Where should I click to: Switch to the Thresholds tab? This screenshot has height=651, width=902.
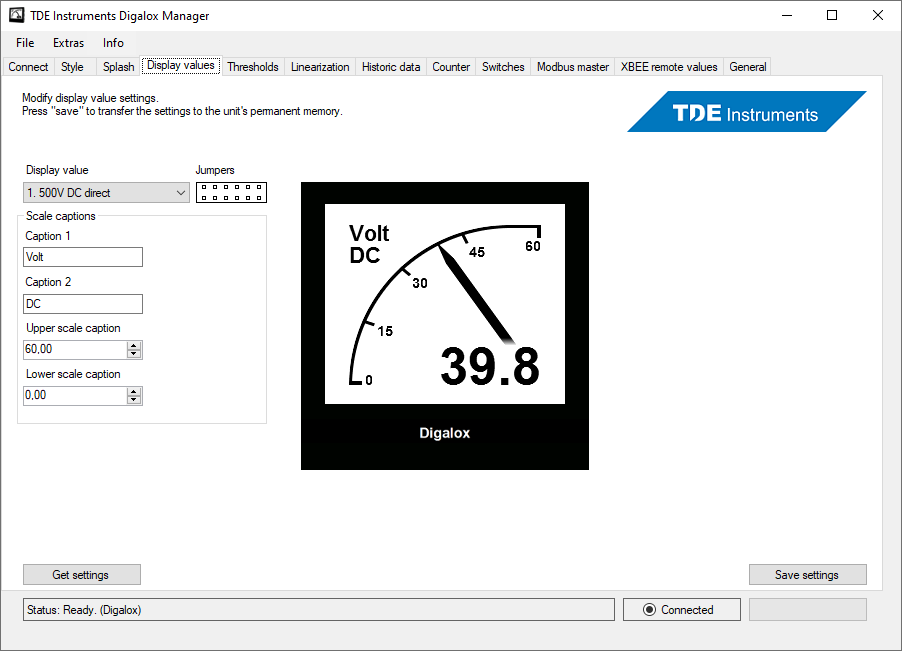pos(252,67)
